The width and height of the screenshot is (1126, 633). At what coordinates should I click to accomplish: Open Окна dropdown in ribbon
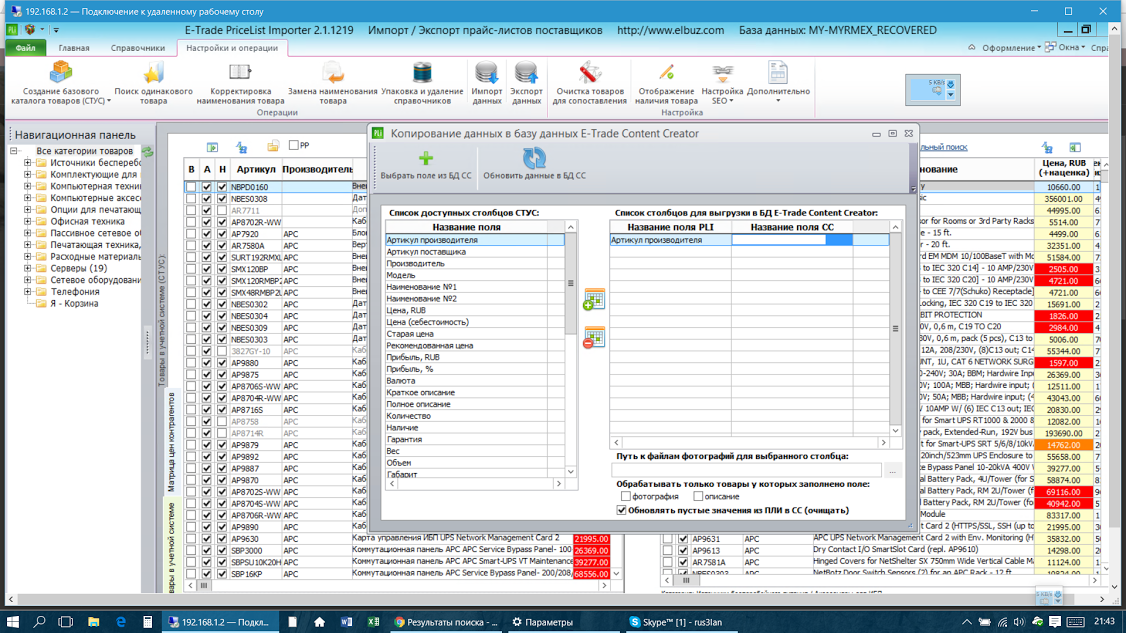tap(1066, 48)
